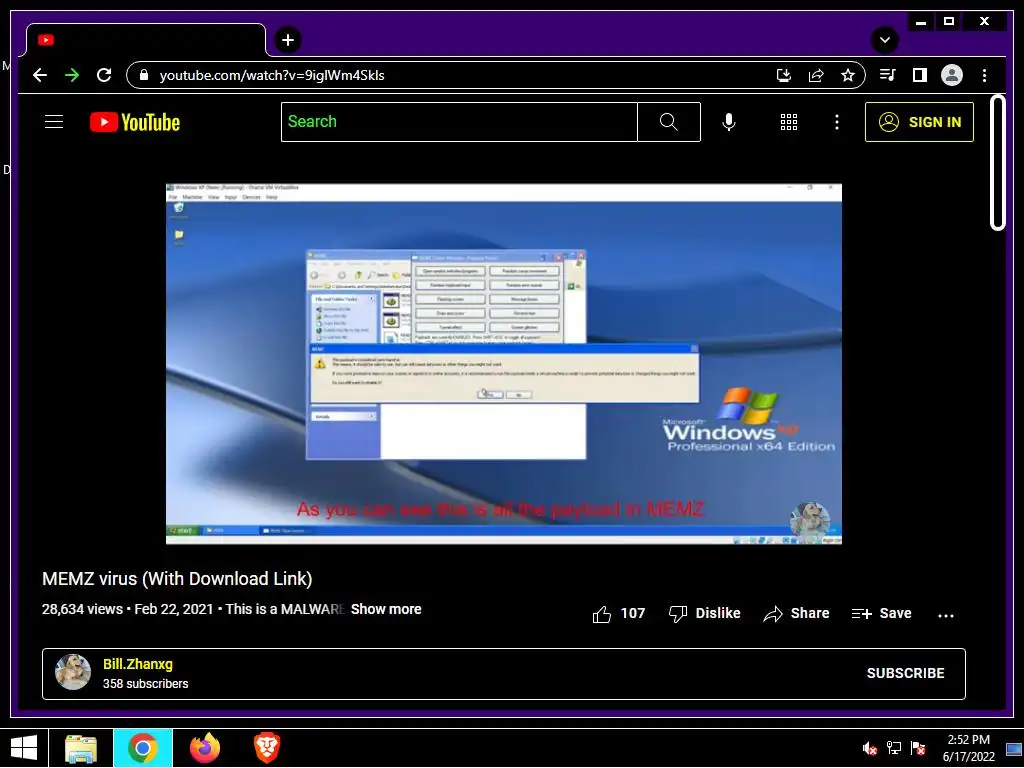The height and width of the screenshot is (768, 1024).
Task: Select the YouTube browser tab
Action: (146, 40)
